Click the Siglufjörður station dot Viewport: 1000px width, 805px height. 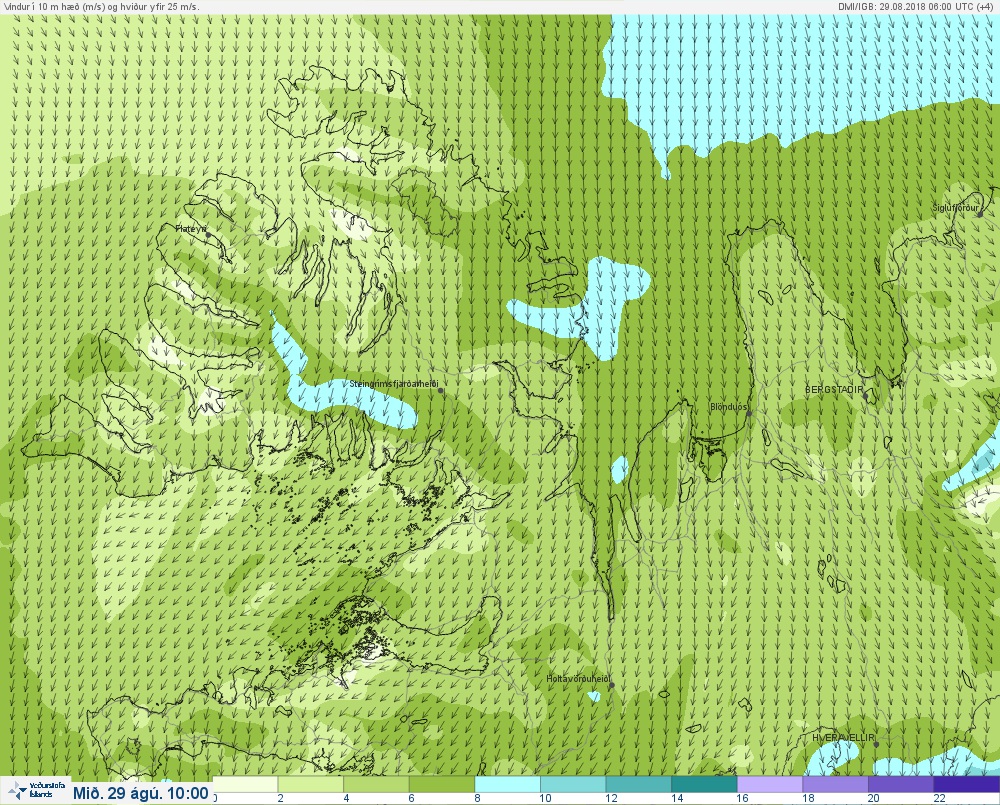pos(980,215)
